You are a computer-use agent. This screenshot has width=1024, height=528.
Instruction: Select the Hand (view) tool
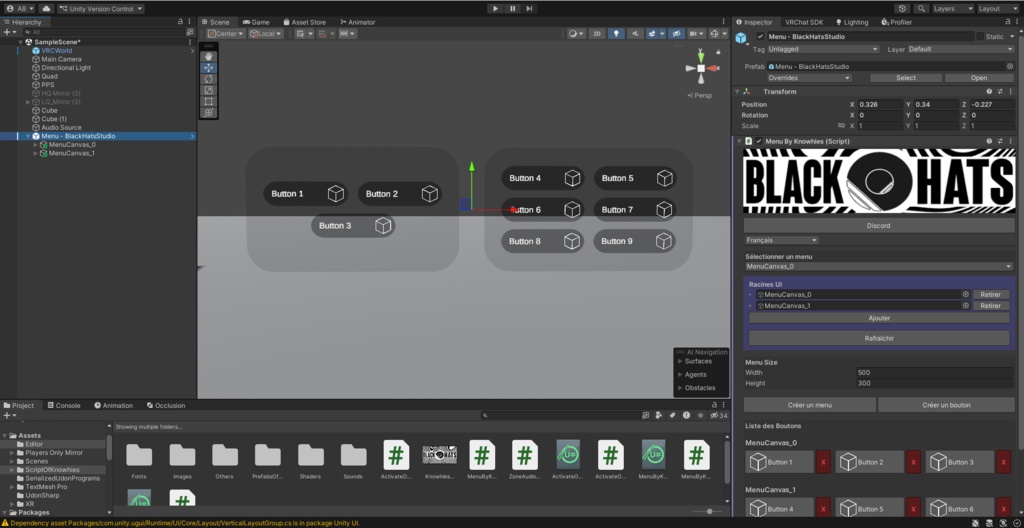point(208,57)
